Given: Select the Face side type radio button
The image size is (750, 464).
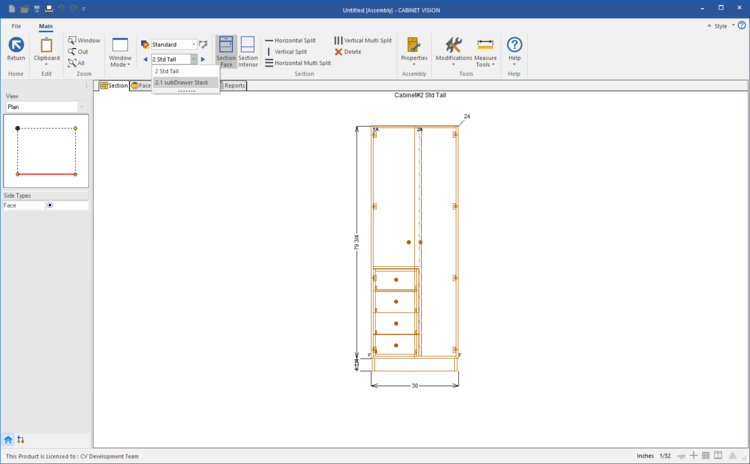Looking at the screenshot, I should point(50,205).
